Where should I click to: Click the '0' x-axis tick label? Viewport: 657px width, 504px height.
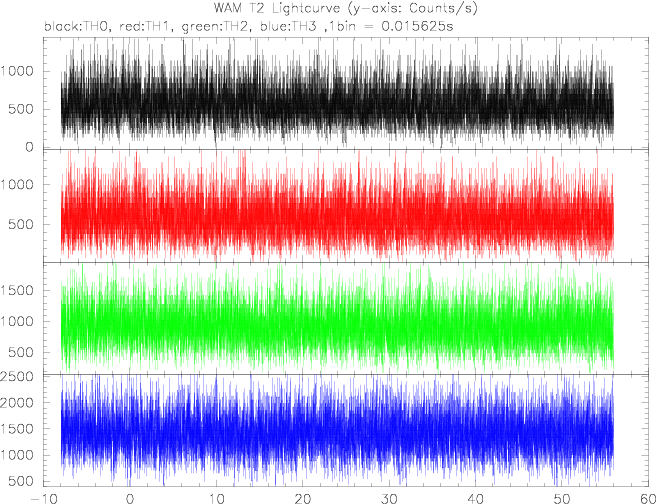130,499
